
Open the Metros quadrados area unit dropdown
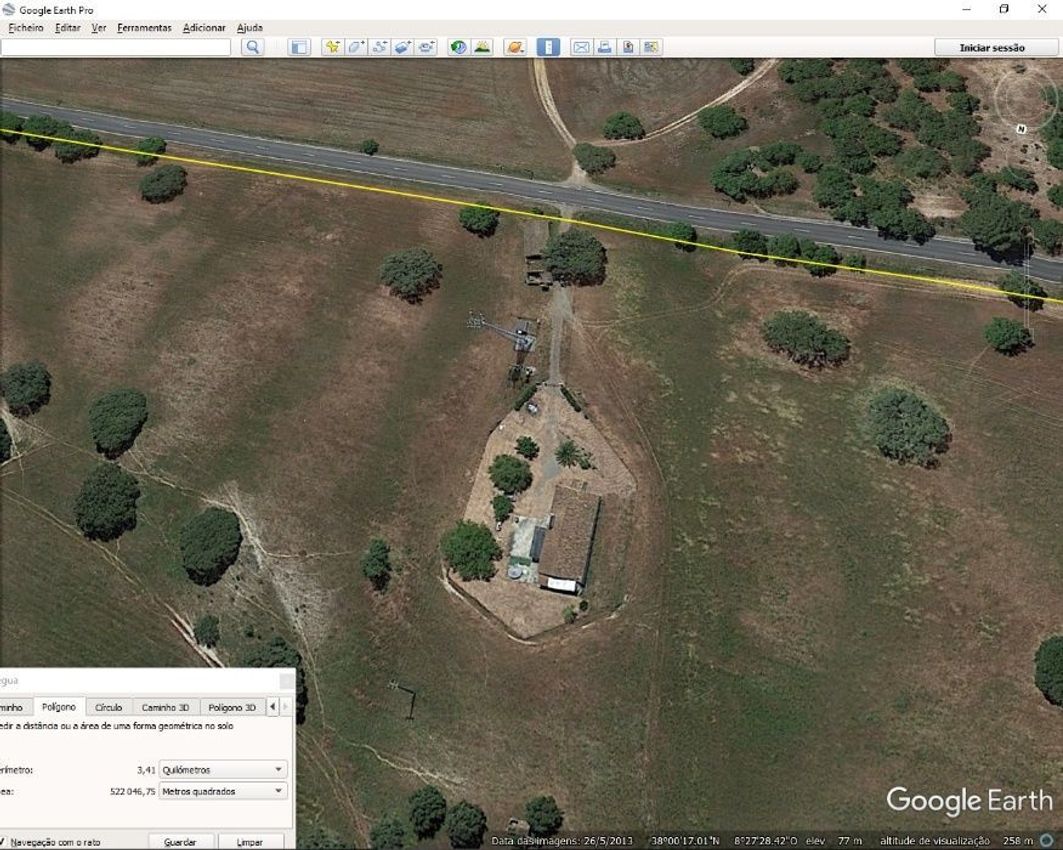tap(223, 791)
